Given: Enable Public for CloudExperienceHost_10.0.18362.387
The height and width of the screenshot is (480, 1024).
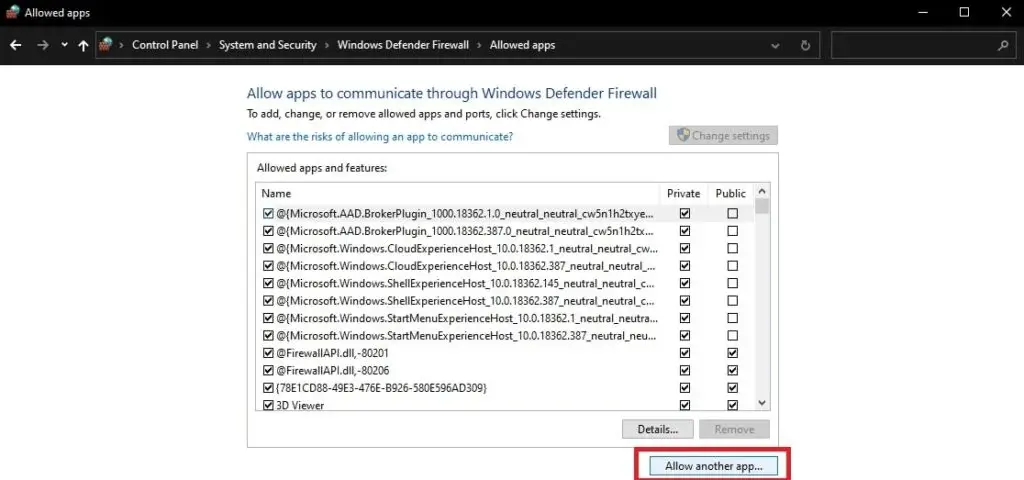Looking at the screenshot, I should click(x=733, y=266).
